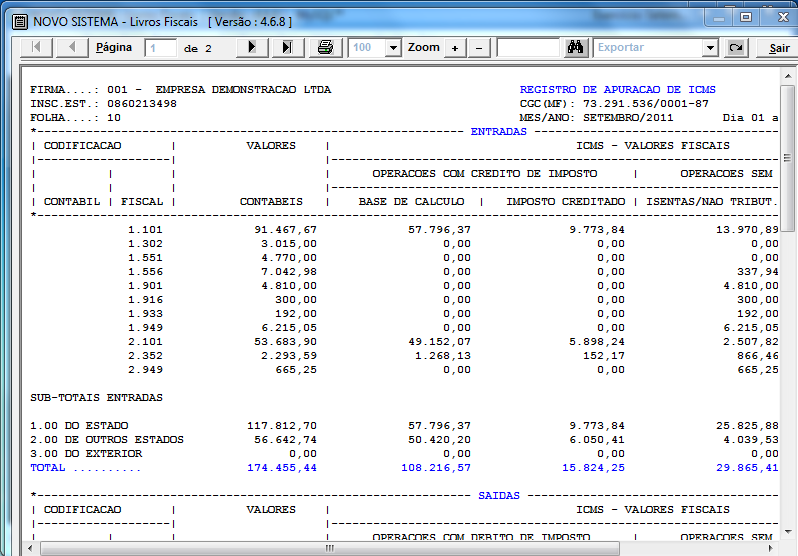Viewport: 798px width, 556px height.
Task: Focus the search text field
Action: click(528, 48)
